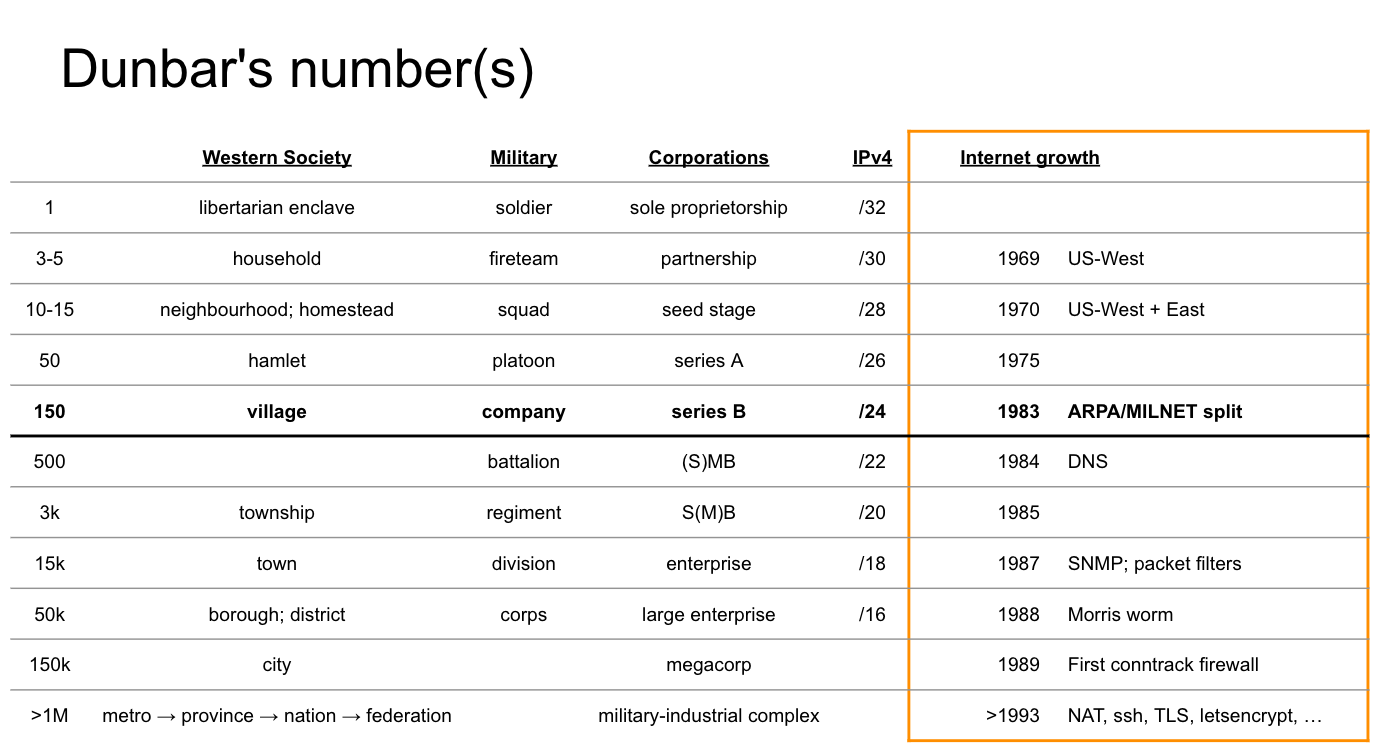This screenshot has height=750, width=1381.
Task: Select the Corporations column header
Action: [709, 158]
